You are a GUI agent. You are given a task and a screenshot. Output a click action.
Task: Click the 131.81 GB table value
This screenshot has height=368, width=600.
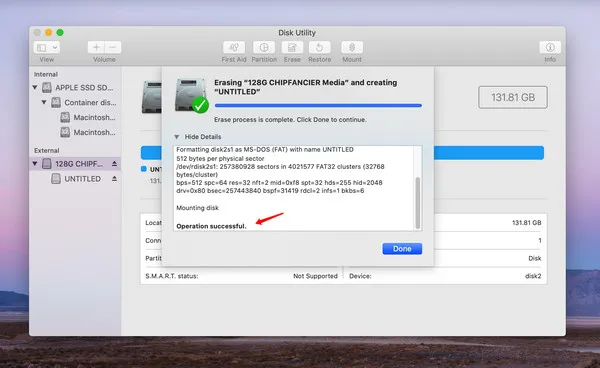pos(527,223)
